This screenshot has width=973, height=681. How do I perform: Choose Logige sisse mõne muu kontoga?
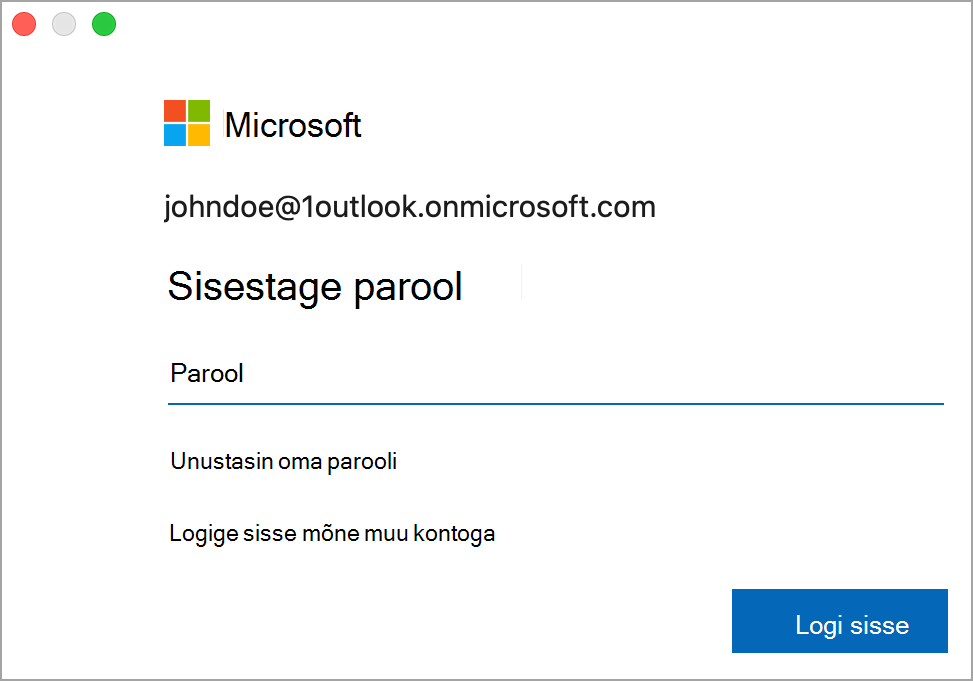tap(332, 534)
